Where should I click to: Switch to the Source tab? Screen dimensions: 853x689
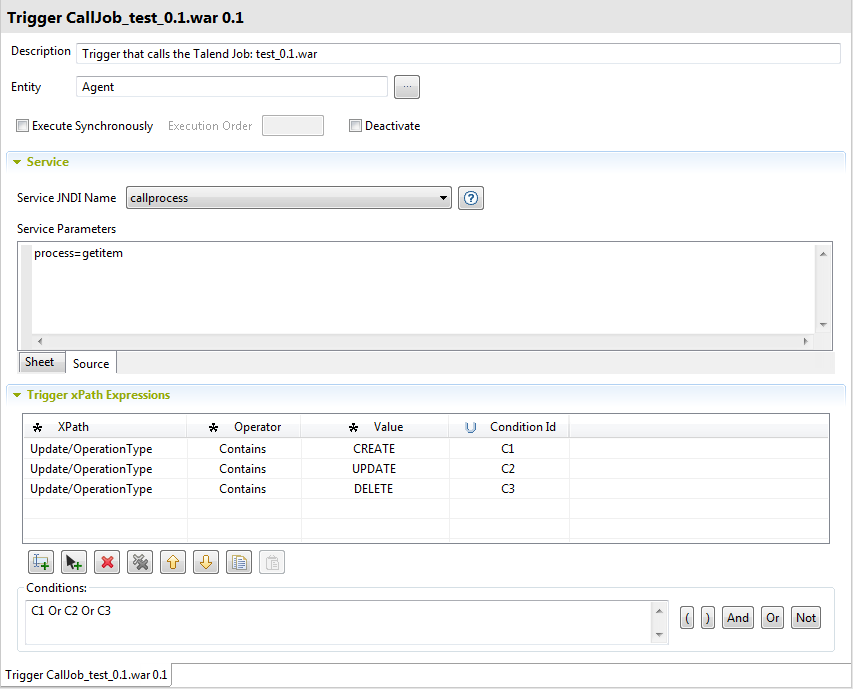click(x=91, y=363)
